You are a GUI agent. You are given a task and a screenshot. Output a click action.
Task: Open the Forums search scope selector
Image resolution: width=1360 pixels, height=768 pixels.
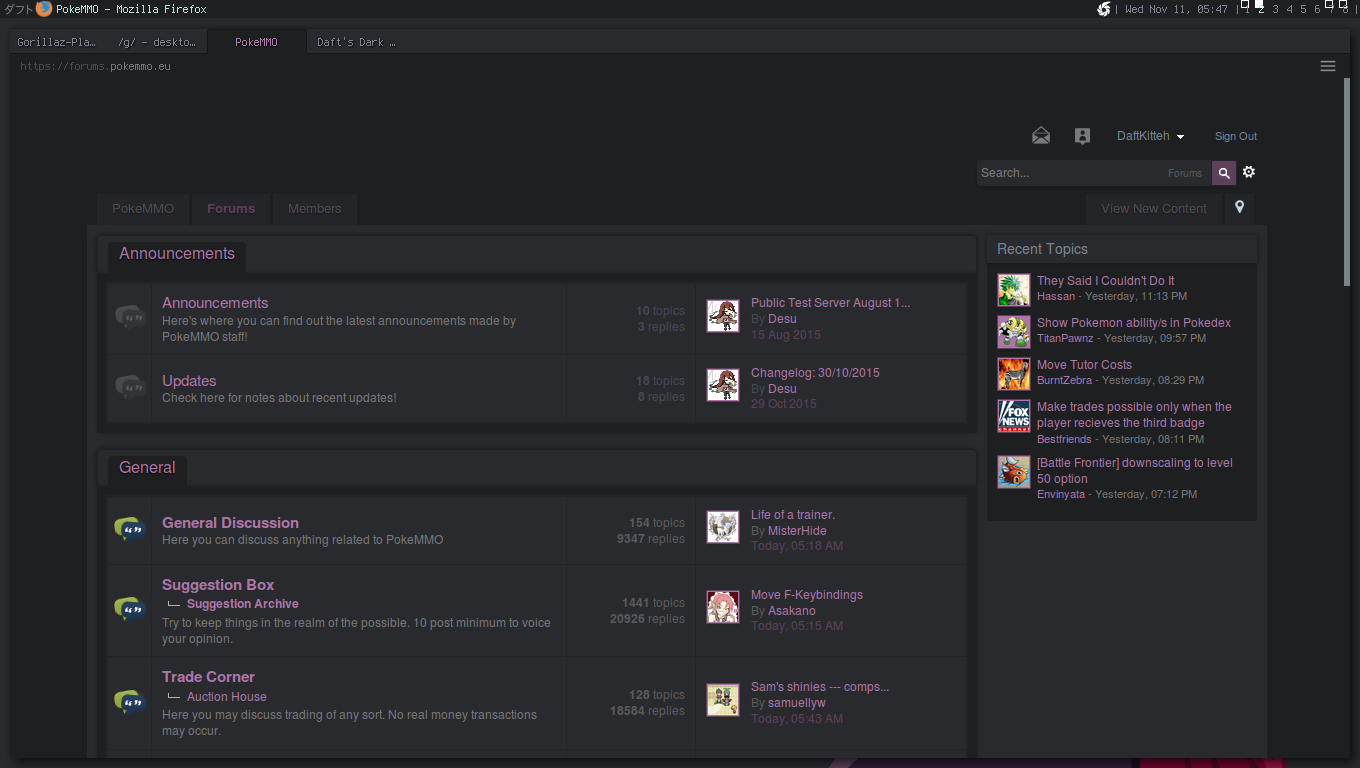click(1185, 173)
